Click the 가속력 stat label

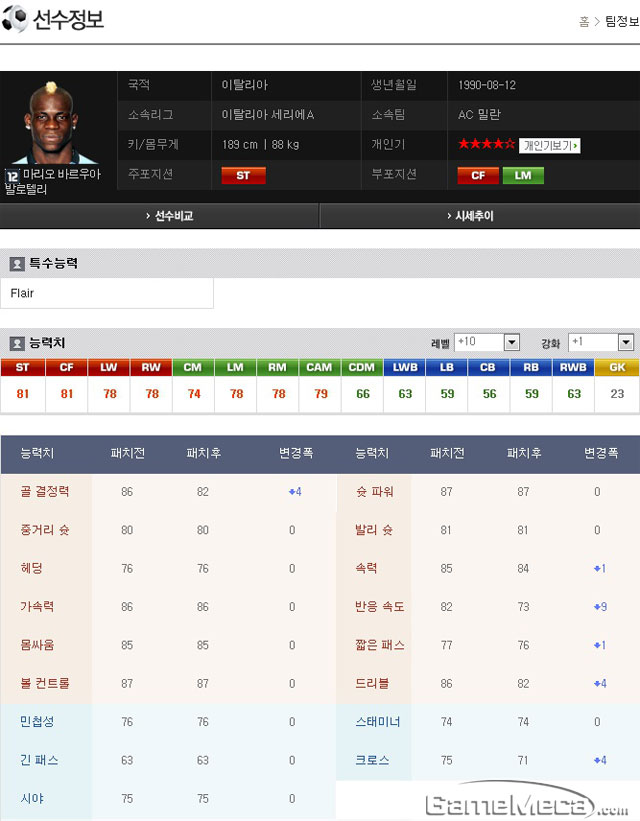click(37, 606)
